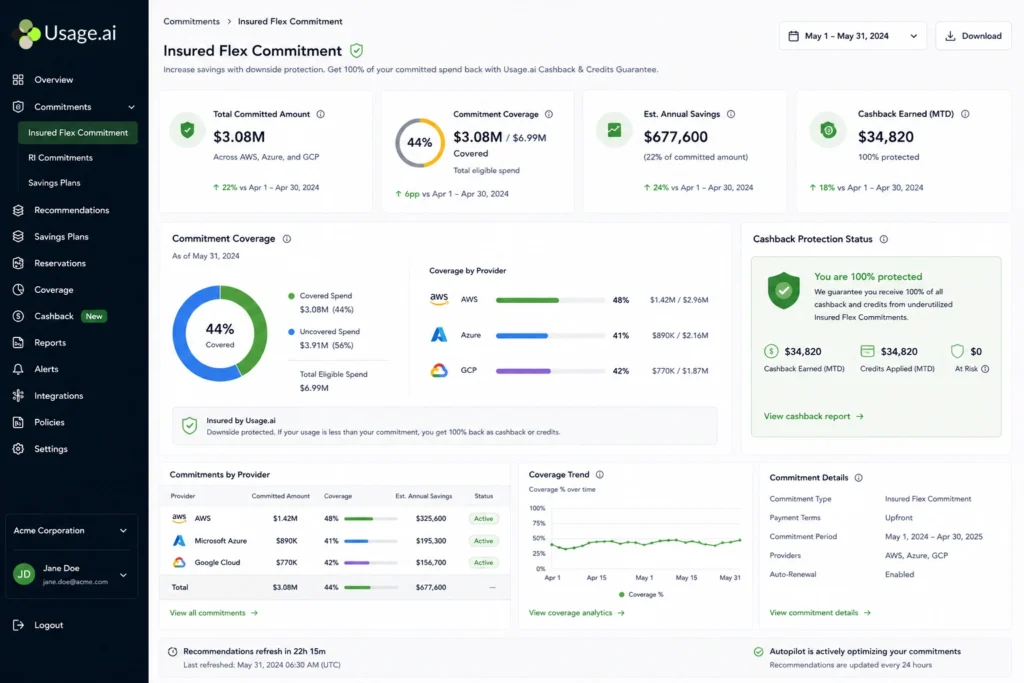
Task: Click the AWS logo in Coverage by Provider
Action: tap(439, 299)
